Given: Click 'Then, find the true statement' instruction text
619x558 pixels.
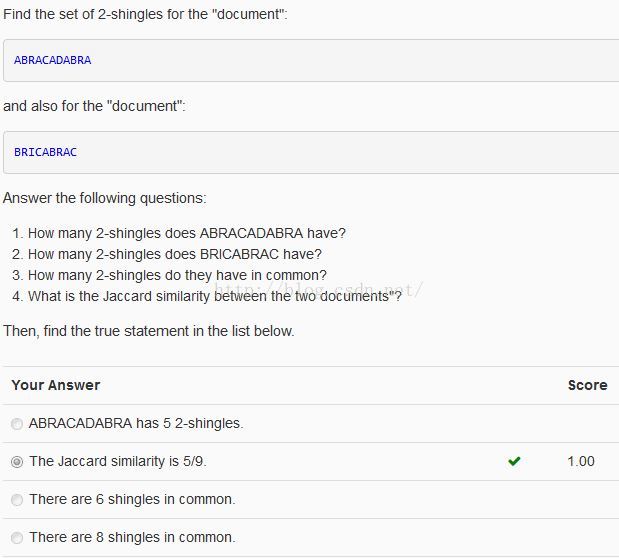Looking at the screenshot, I should coord(149,331).
